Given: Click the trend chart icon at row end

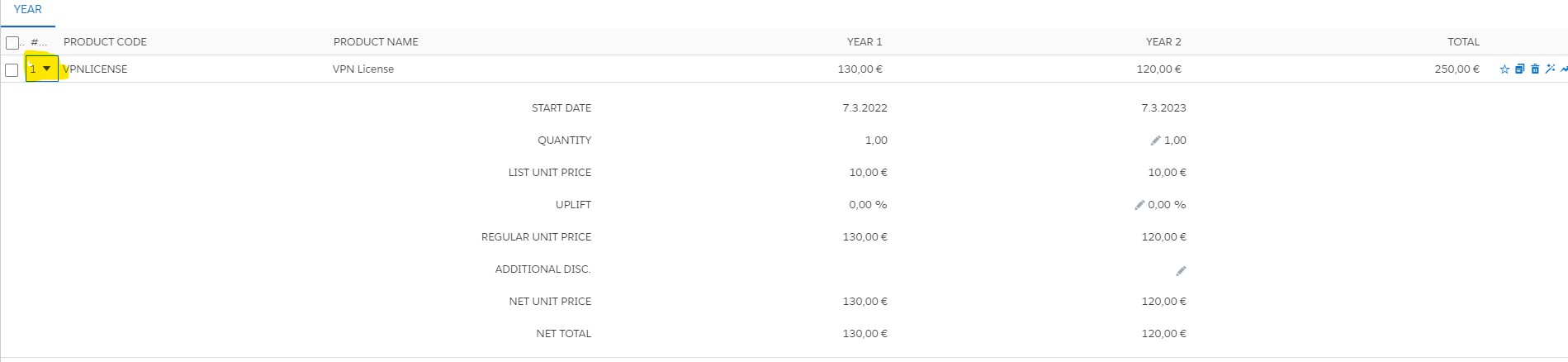Looking at the screenshot, I should pyautogui.click(x=1563, y=69).
